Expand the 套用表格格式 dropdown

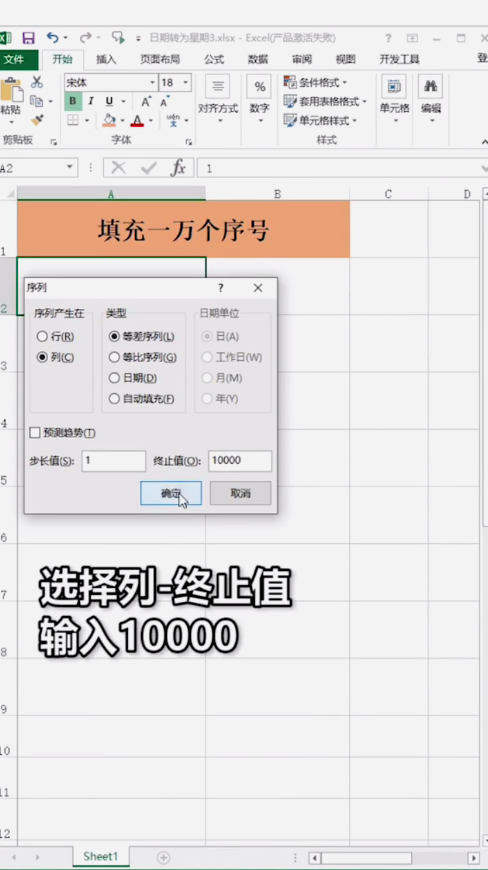tap(364, 102)
